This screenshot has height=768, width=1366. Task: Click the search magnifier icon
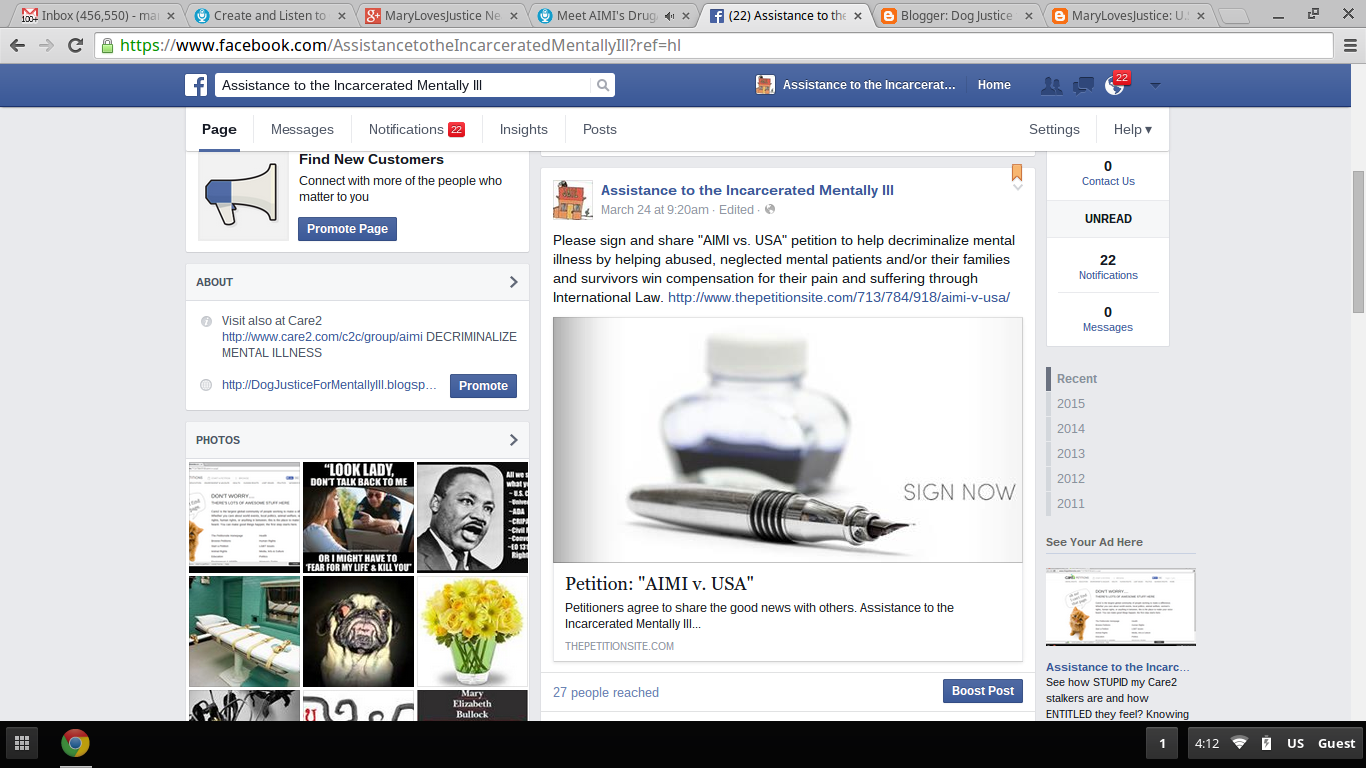[x=603, y=86]
